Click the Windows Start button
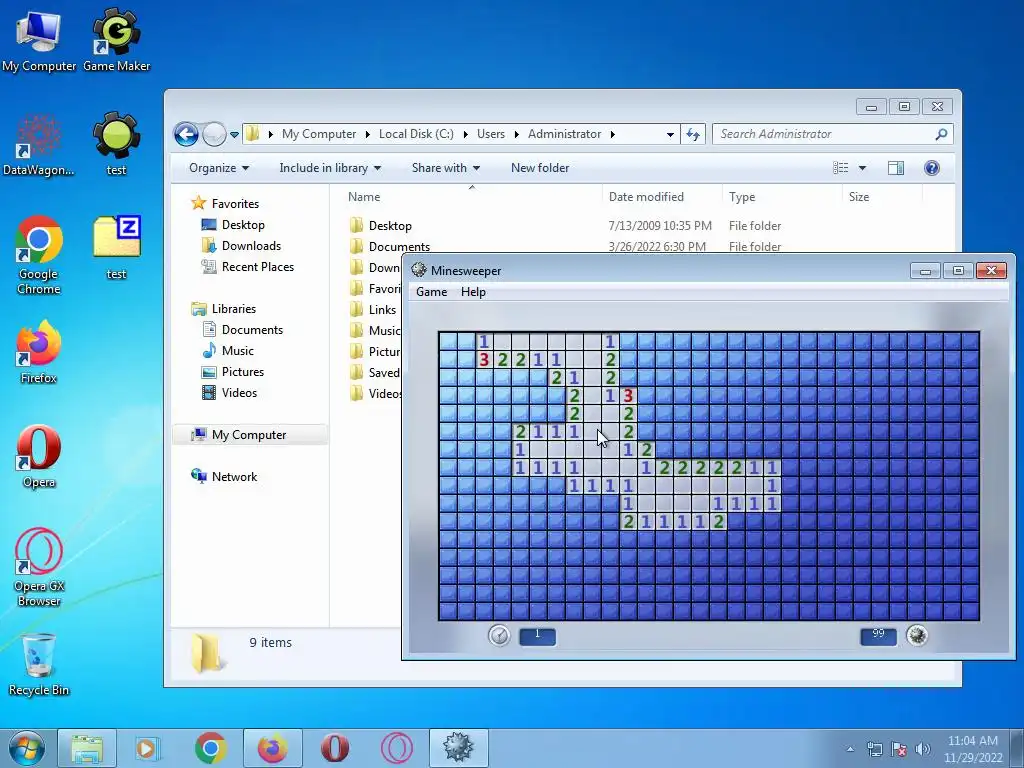Image resolution: width=1024 pixels, height=768 pixels. tap(26, 748)
